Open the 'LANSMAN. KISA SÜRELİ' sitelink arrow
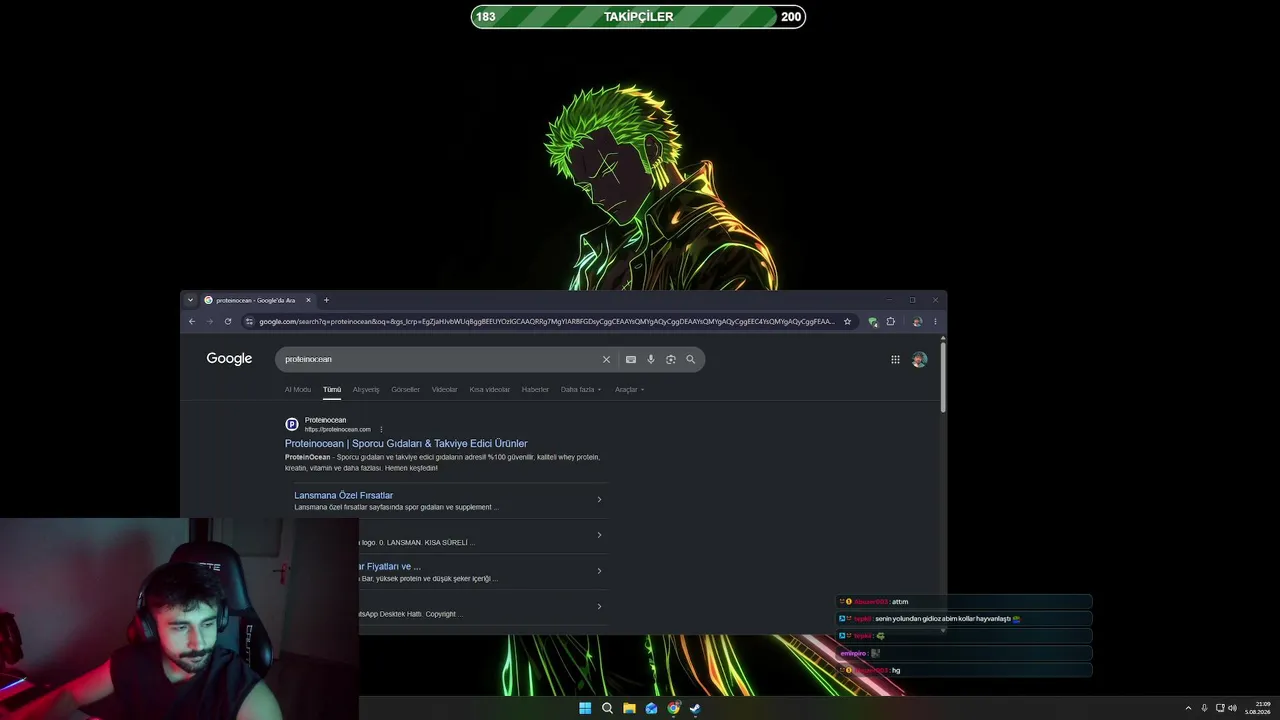The height and width of the screenshot is (720, 1280). [599, 535]
